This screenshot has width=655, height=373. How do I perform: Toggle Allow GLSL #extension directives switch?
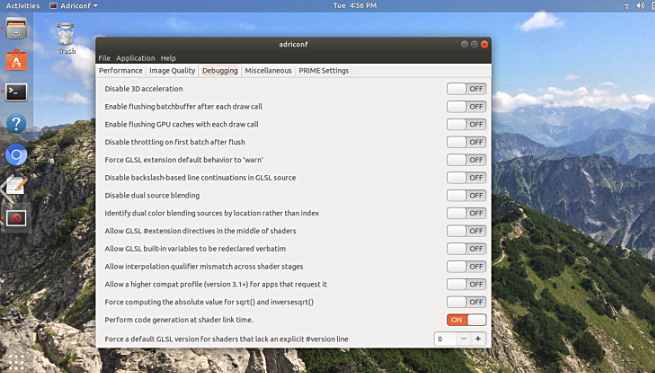(466, 231)
